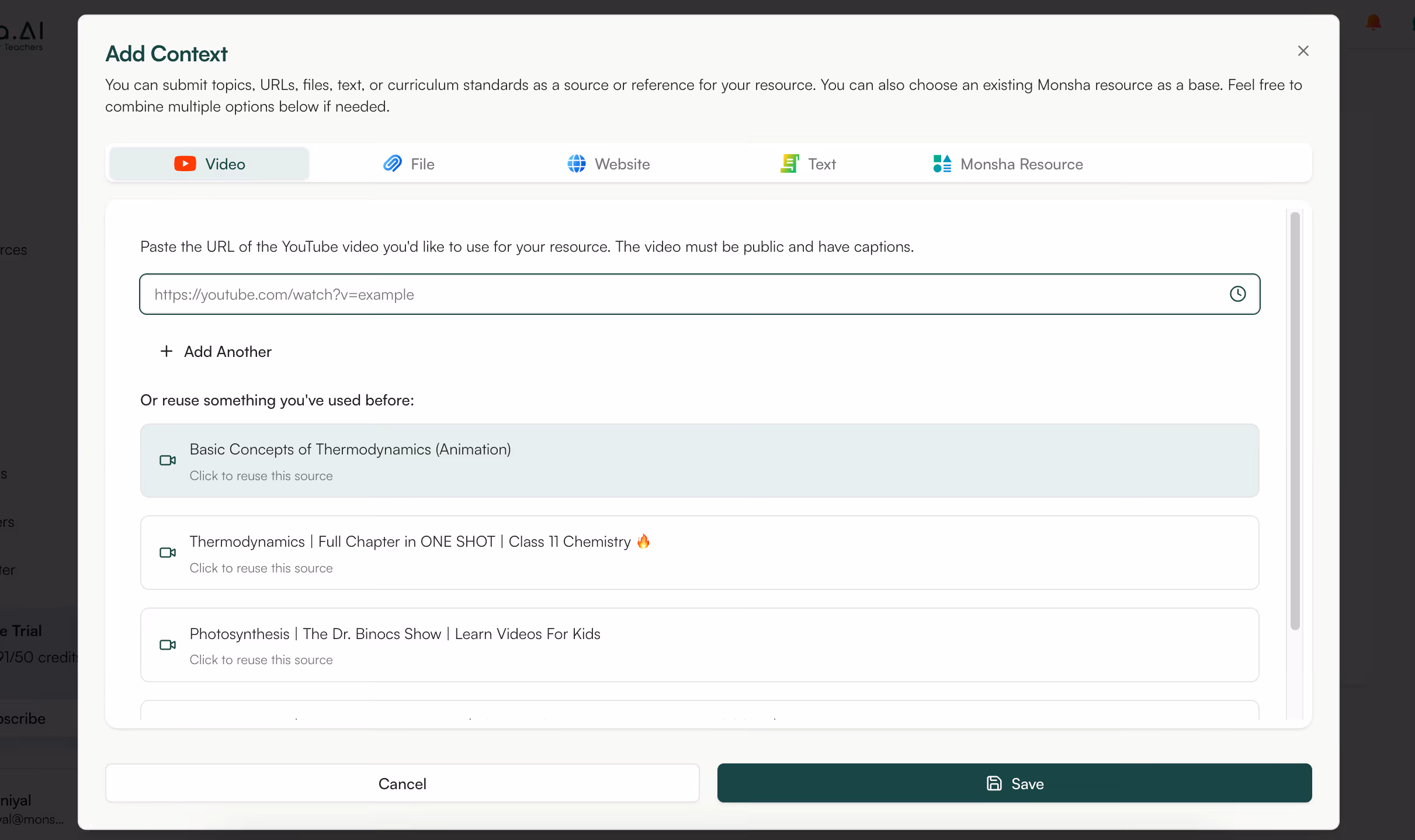Viewport: 1415px width, 840px height.
Task: Click camera icon beside Basic Concepts video
Action: pyautogui.click(x=168, y=460)
